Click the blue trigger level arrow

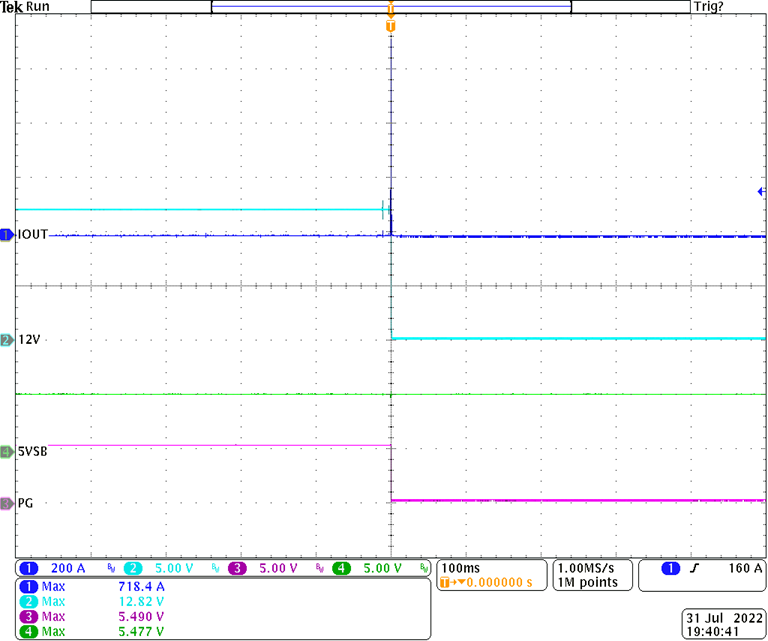(x=761, y=190)
